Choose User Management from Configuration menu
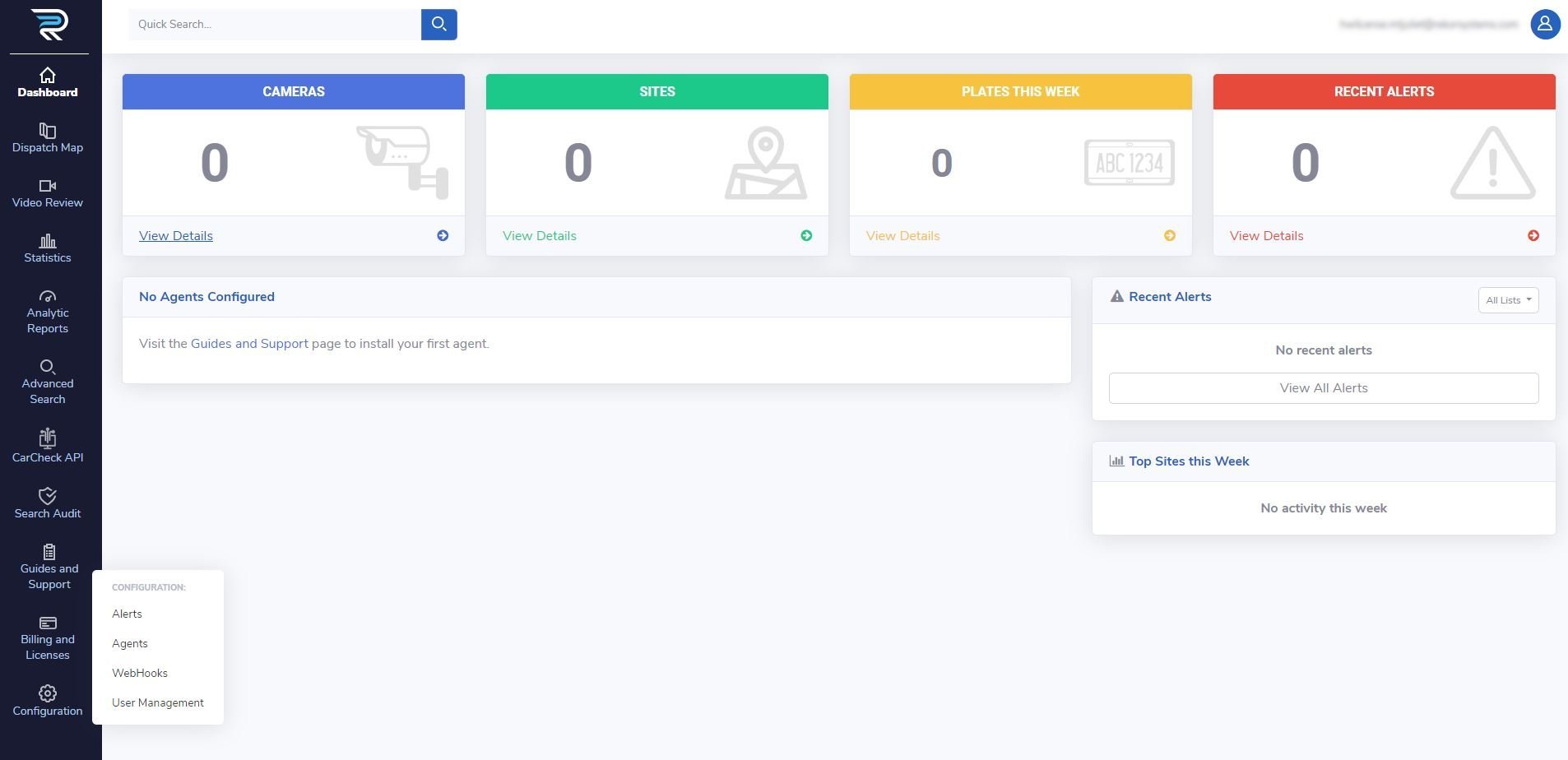This screenshot has height=760, width=1568. pyautogui.click(x=158, y=703)
